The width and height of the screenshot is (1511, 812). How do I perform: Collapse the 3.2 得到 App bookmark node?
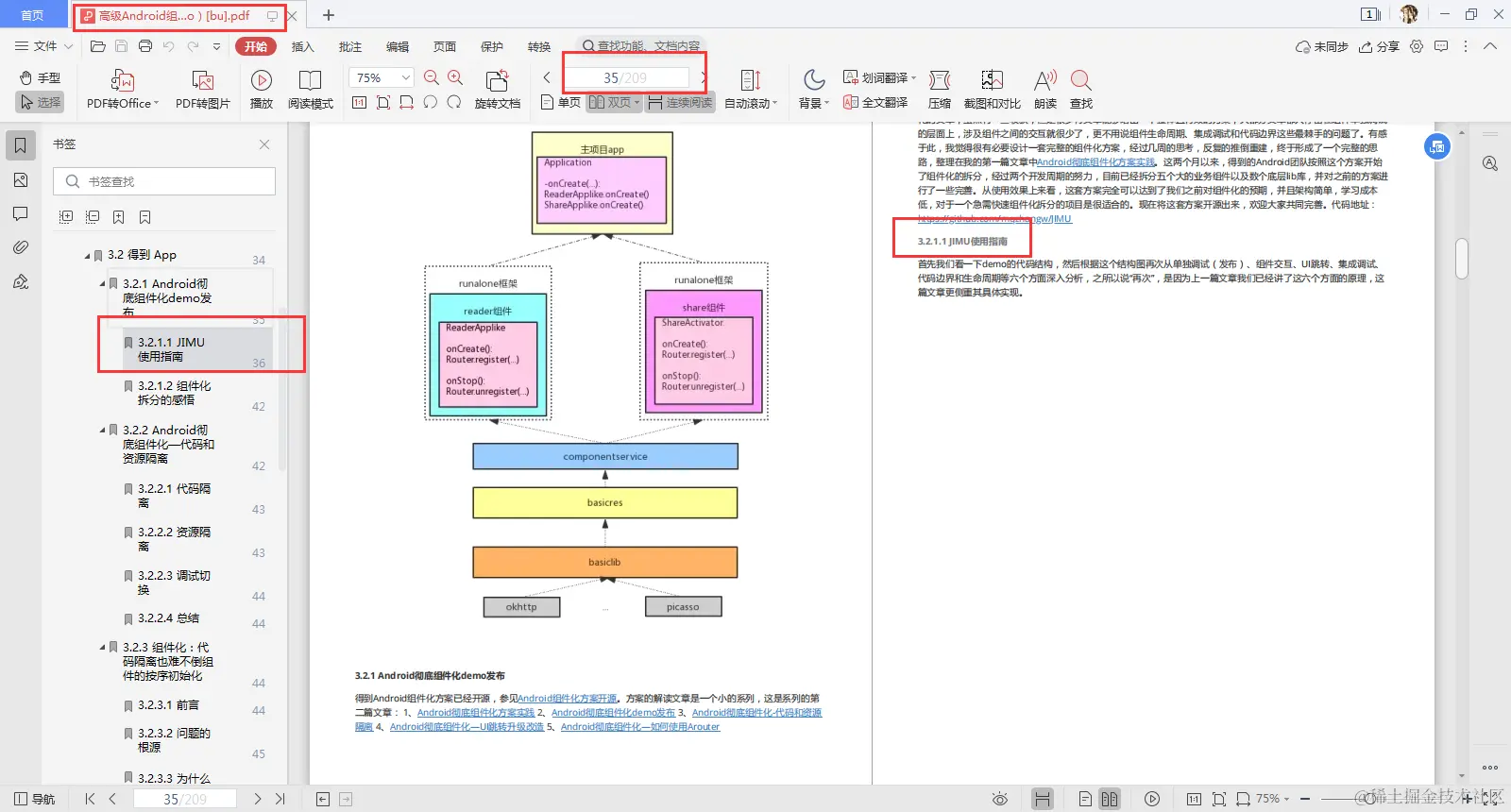88,255
